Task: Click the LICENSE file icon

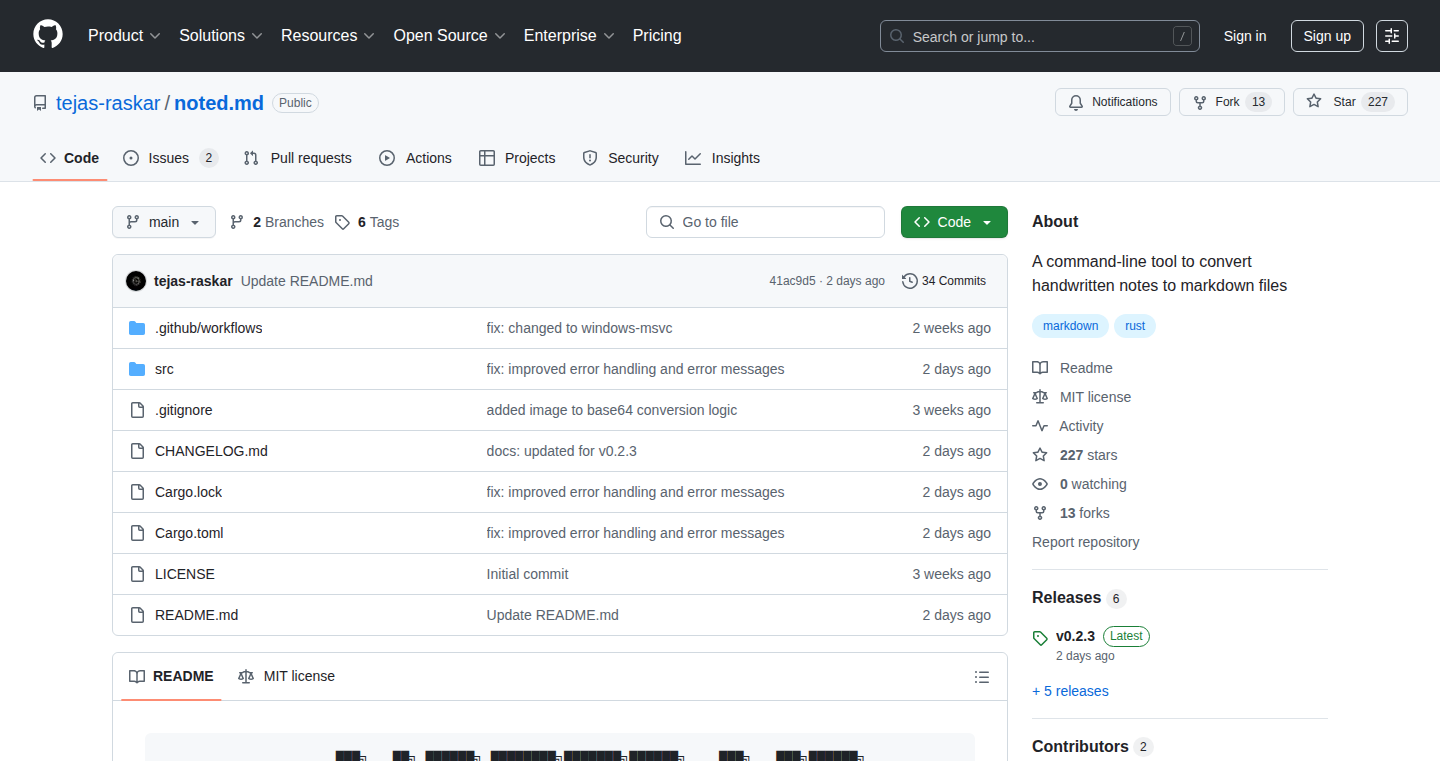Action: click(x=137, y=574)
